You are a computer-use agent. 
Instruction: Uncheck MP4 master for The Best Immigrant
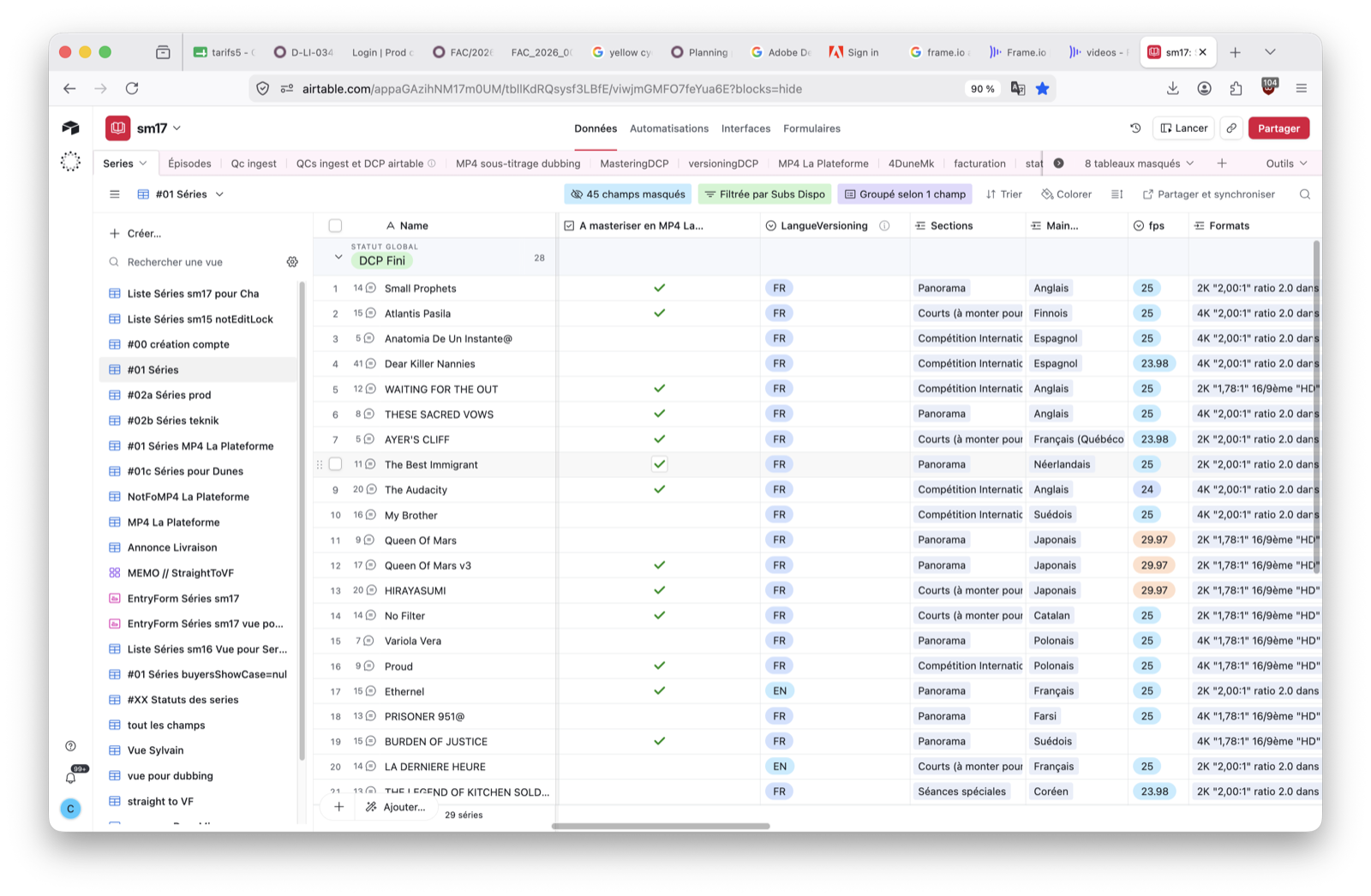point(659,464)
